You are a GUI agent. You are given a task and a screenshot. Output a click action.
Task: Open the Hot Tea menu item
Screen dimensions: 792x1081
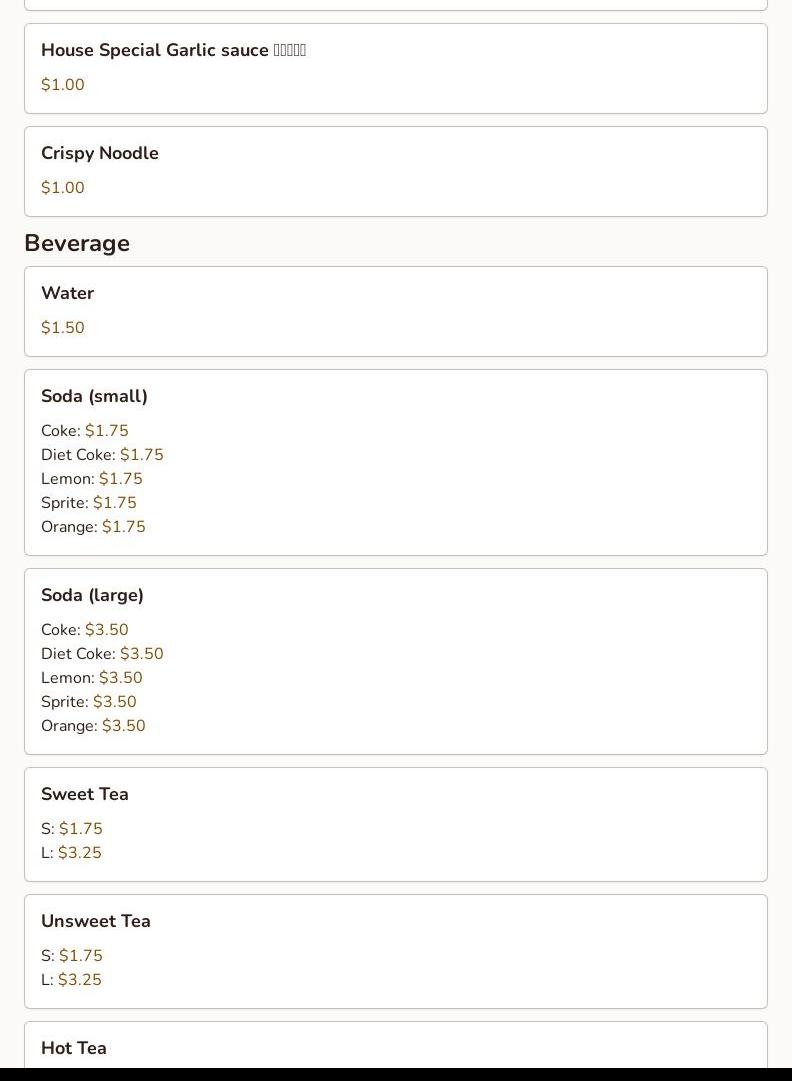coord(74,1048)
